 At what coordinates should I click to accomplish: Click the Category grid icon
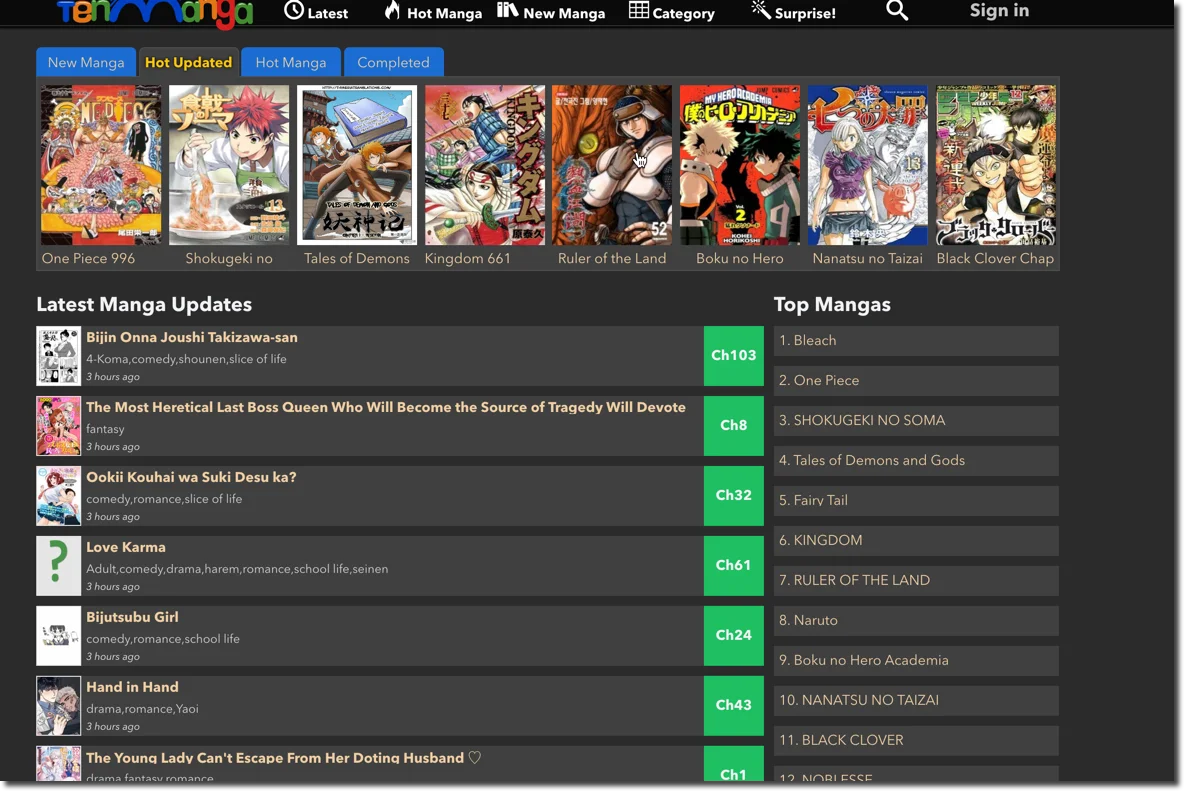tap(639, 11)
